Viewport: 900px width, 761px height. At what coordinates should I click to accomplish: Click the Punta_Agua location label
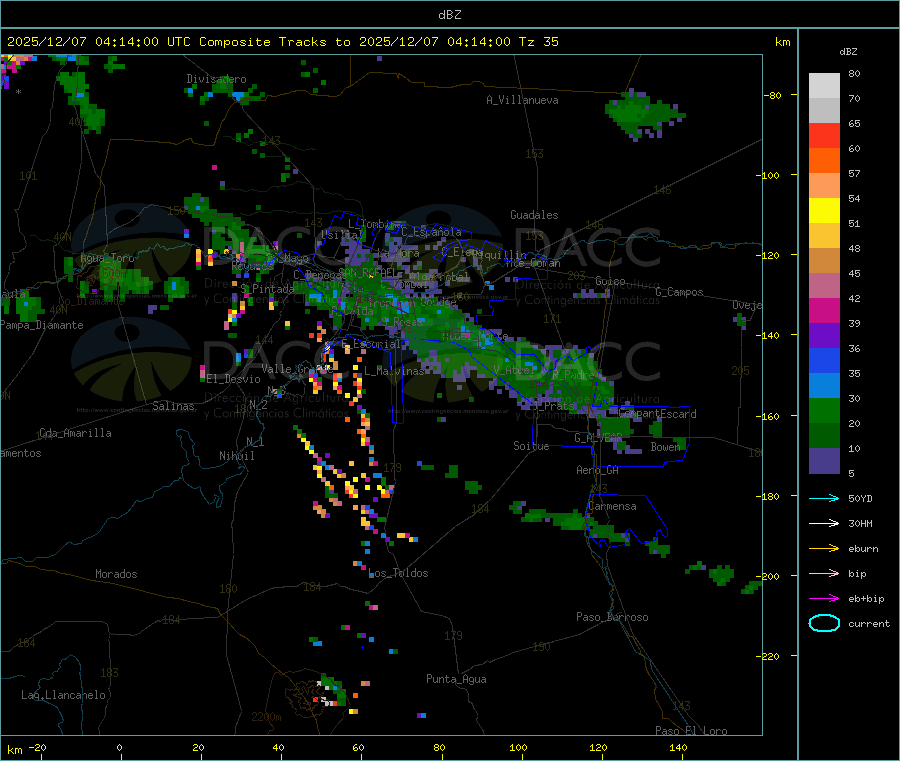[456, 680]
